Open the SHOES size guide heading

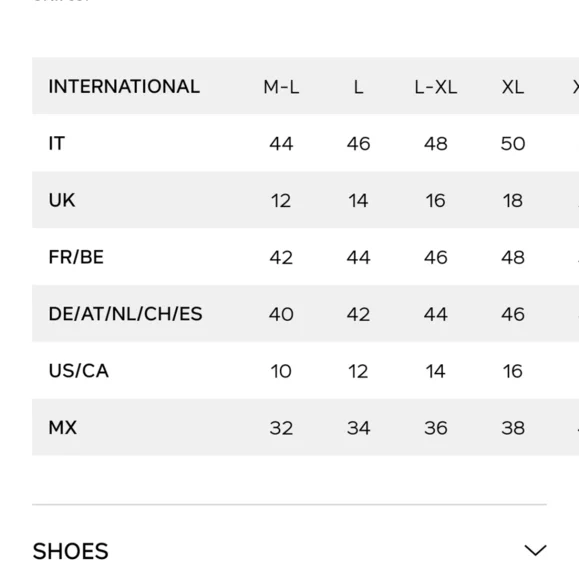[71, 551]
